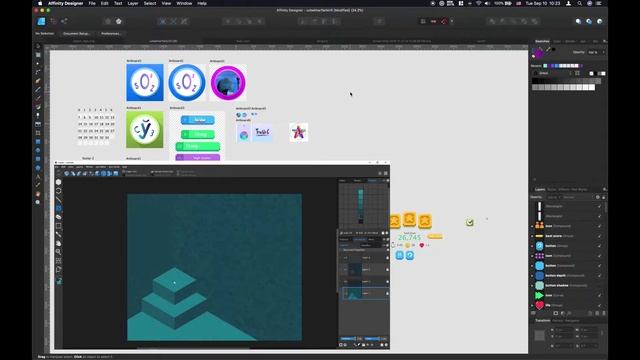Expand the best score group layer
This screenshot has height=360, width=640.
(532, 236)
